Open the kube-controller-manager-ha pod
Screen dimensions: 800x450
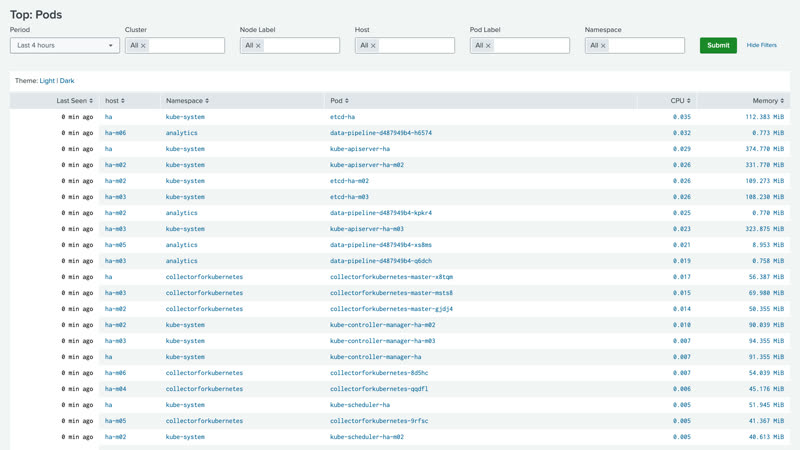(376, 357)
